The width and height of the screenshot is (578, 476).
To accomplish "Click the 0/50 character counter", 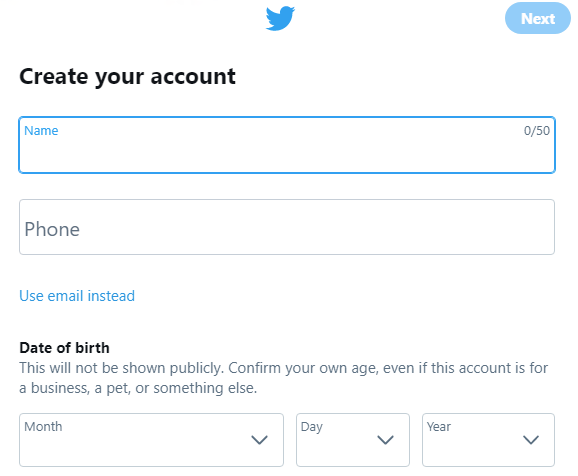I will coord(537,131).
